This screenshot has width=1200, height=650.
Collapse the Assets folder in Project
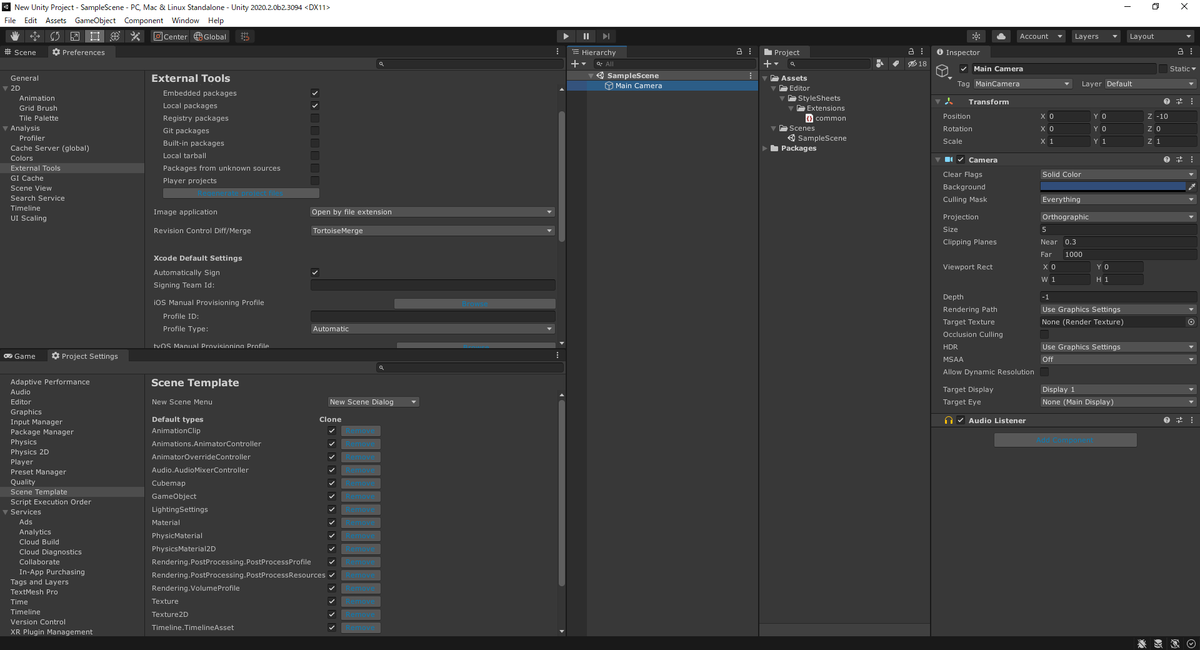click(766, 78)
